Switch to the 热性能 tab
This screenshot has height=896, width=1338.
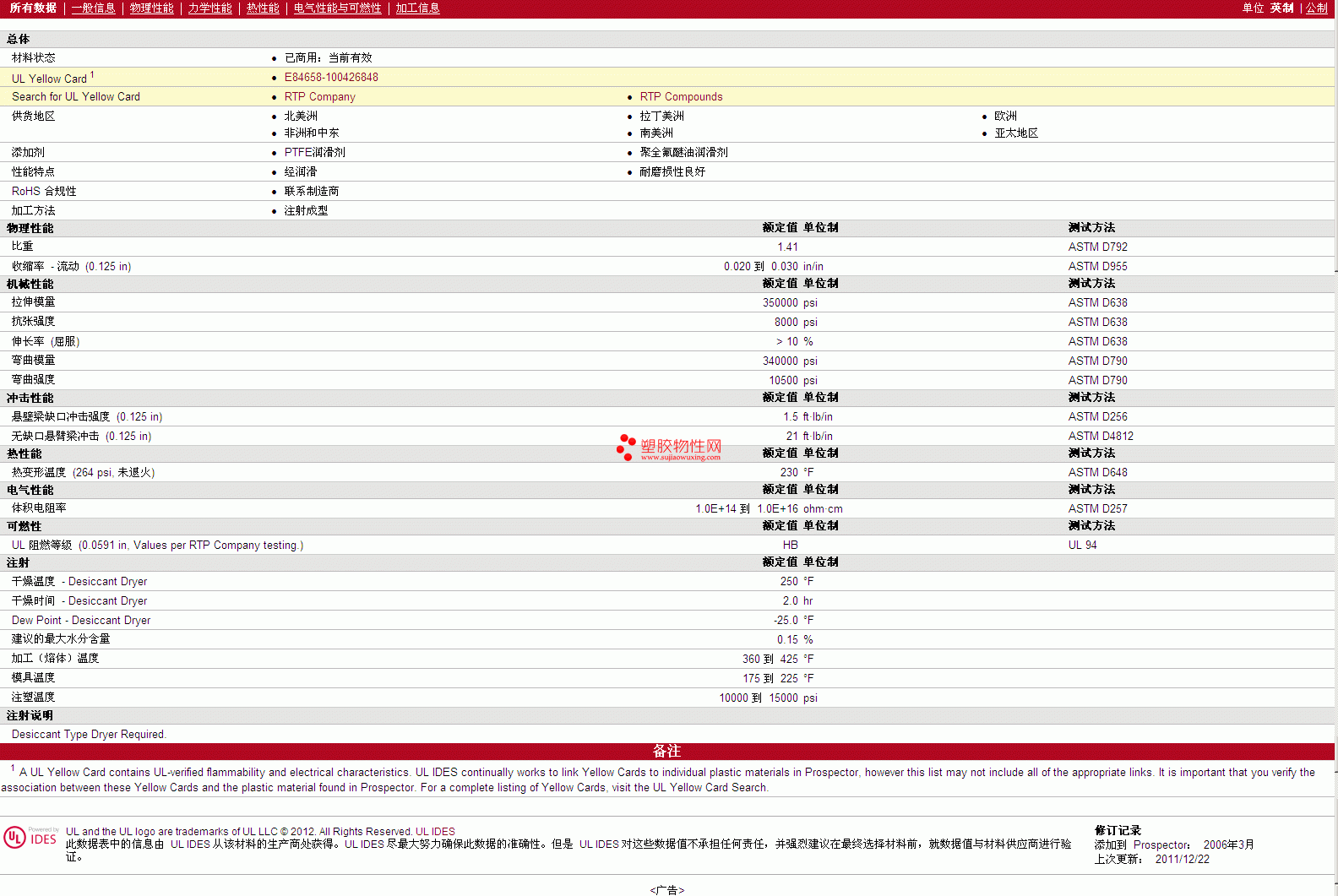point(263,8)
